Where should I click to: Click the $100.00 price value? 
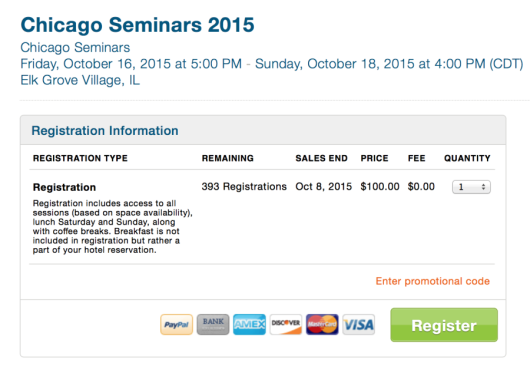380,187
